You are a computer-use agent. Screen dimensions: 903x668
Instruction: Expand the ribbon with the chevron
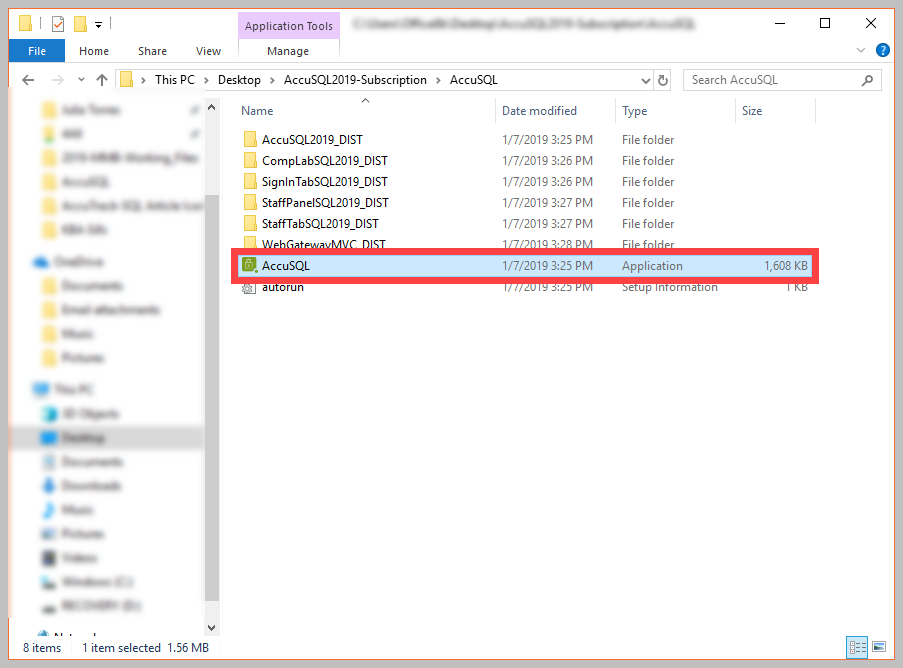(861, 50)
